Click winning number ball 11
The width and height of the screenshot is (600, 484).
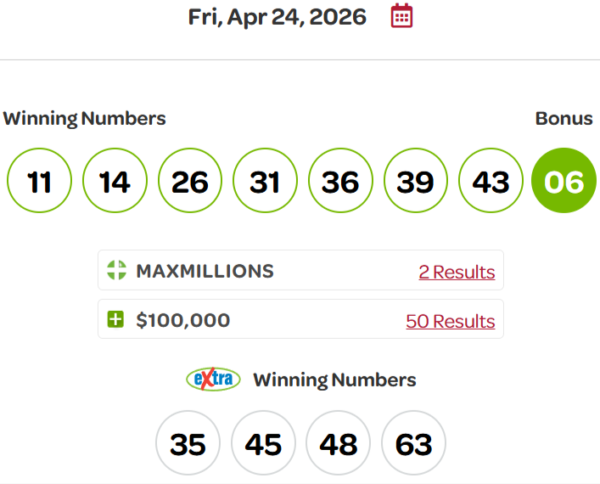(39, 181)
